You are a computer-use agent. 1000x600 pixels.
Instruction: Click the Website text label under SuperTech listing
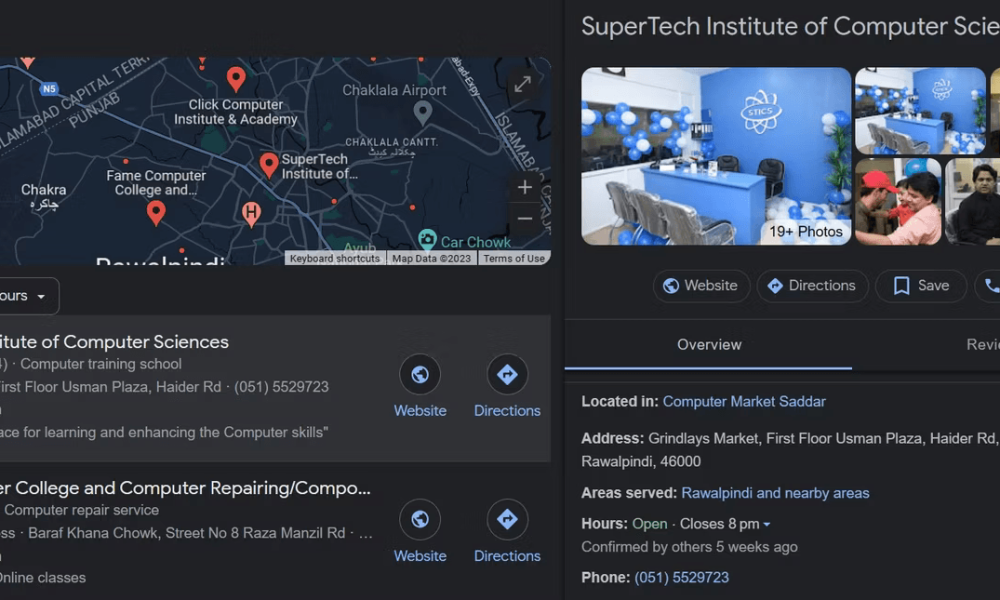[420, 411]
